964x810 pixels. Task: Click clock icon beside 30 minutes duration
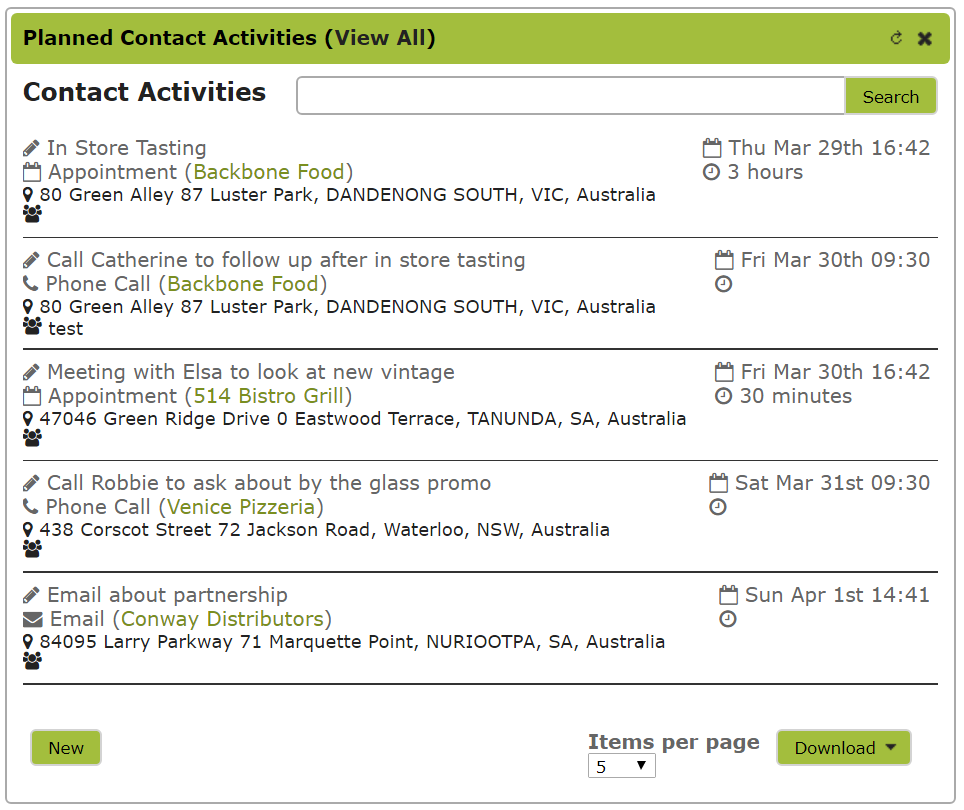coord(724,396)
